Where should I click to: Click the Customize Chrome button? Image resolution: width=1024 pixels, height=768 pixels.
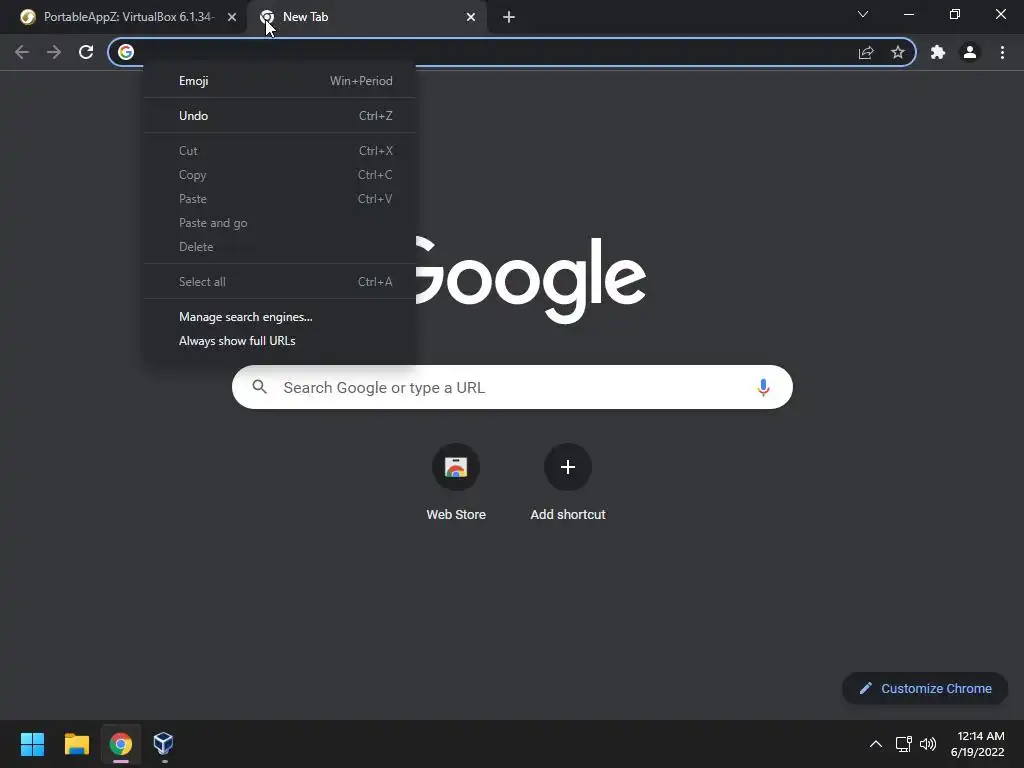[925, 688]
